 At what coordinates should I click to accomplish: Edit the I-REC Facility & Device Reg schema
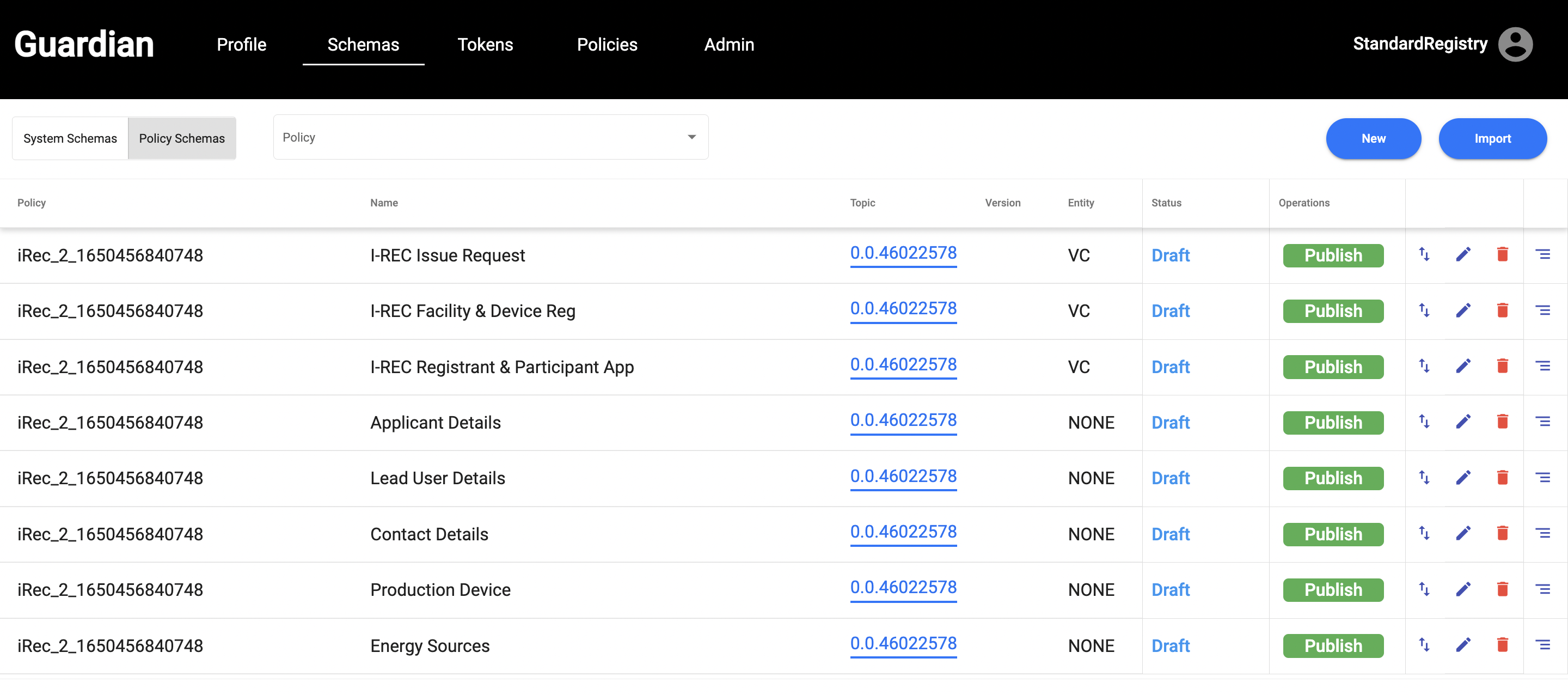tap(1463, 310)
